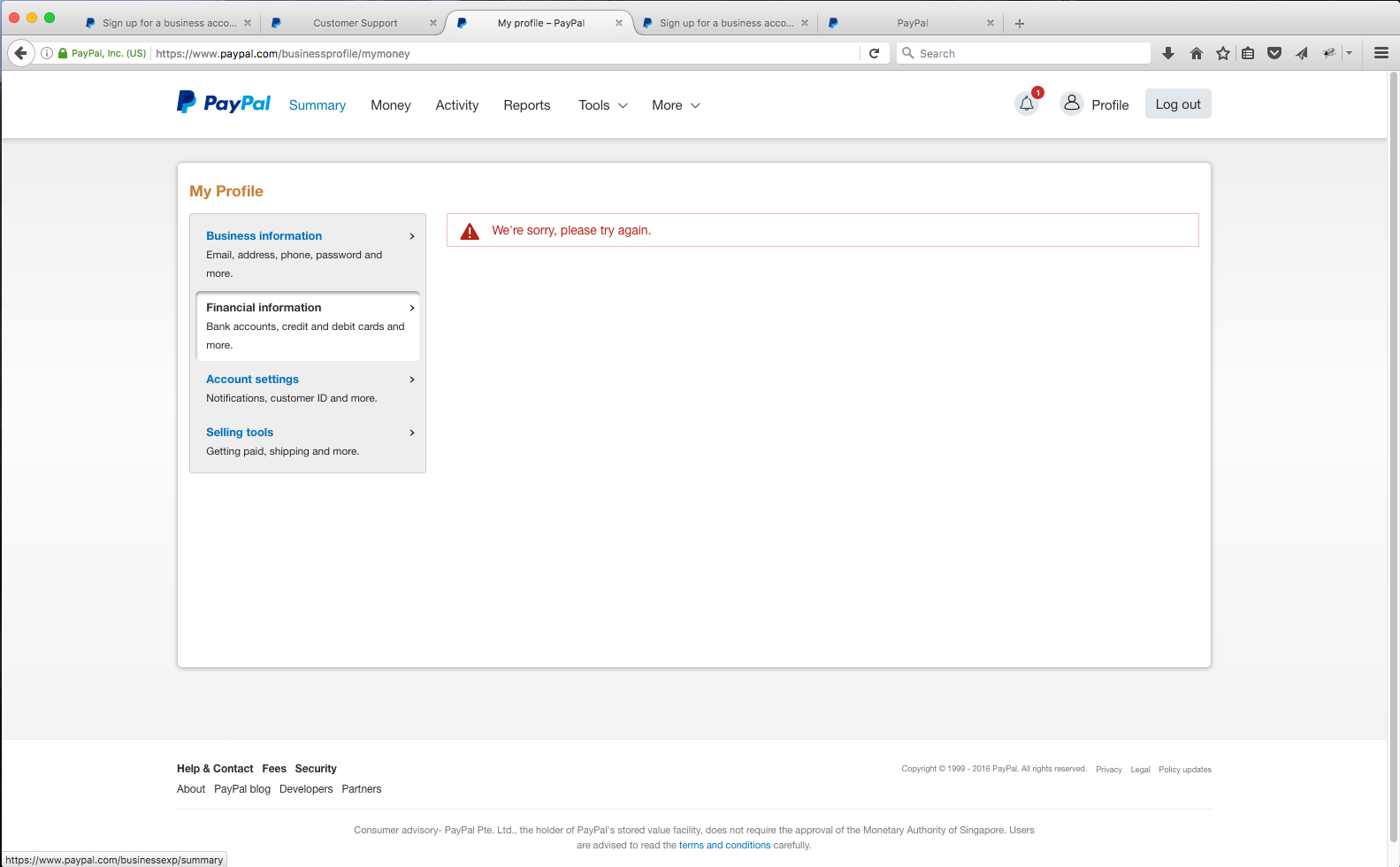Image resolution: width=1400 pixels, height=867 pixels.
Task: Open the Firefox downloads arrow icon
Action: [x=1168, y=53]
